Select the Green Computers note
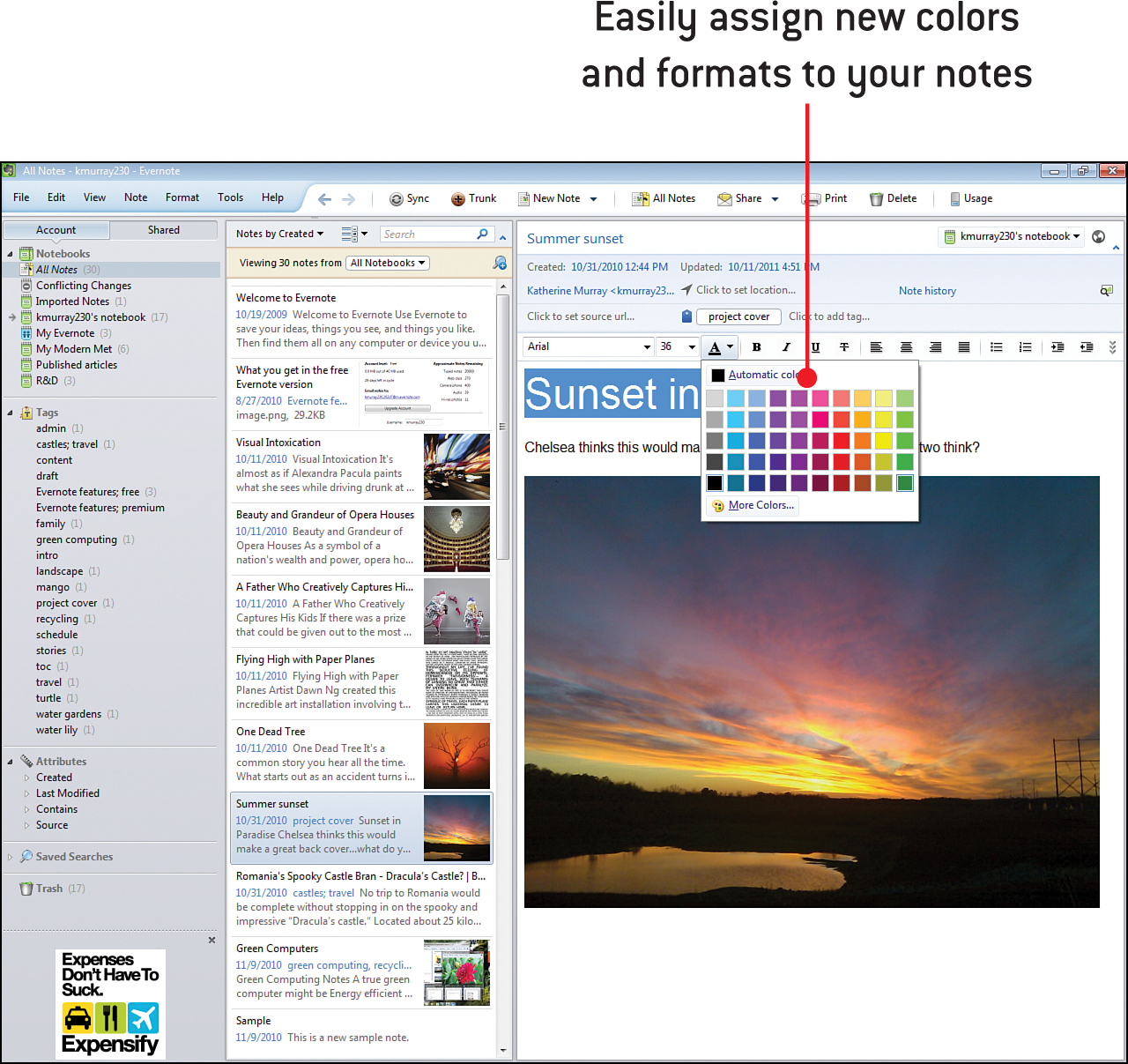 coord(360,971)
